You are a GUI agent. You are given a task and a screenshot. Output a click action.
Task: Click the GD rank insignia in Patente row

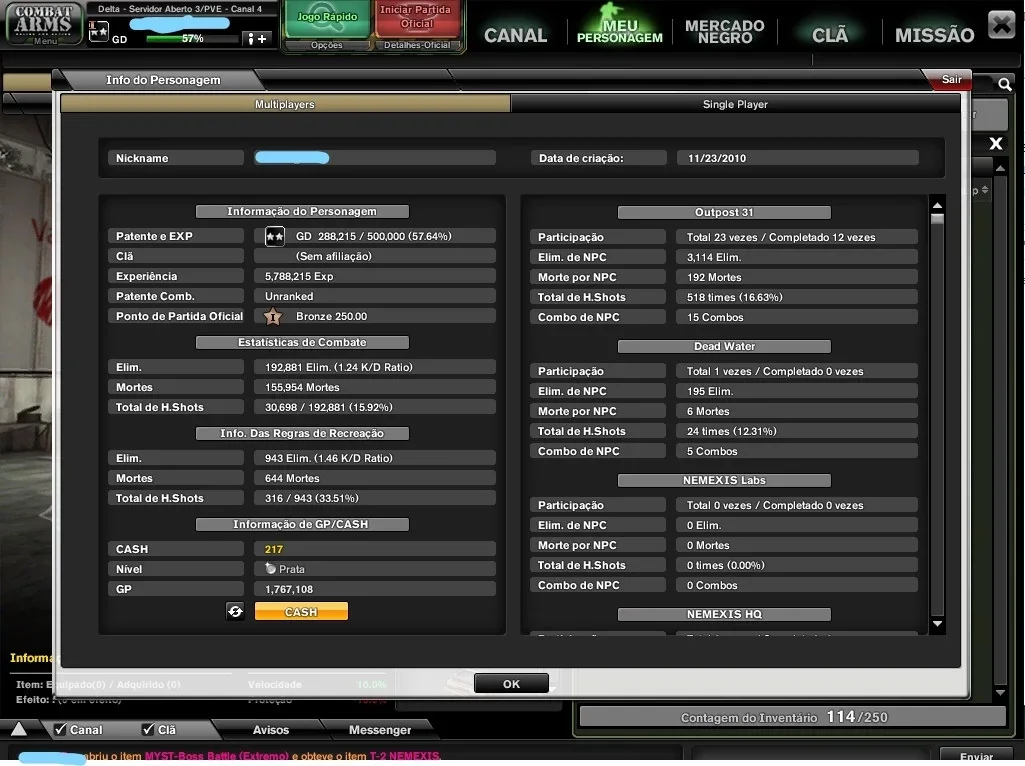tap(275, 237)
